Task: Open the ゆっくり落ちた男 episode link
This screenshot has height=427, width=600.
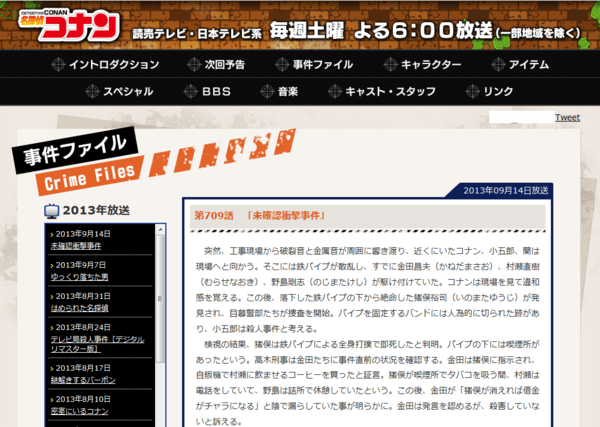Action: pos(79,276)
